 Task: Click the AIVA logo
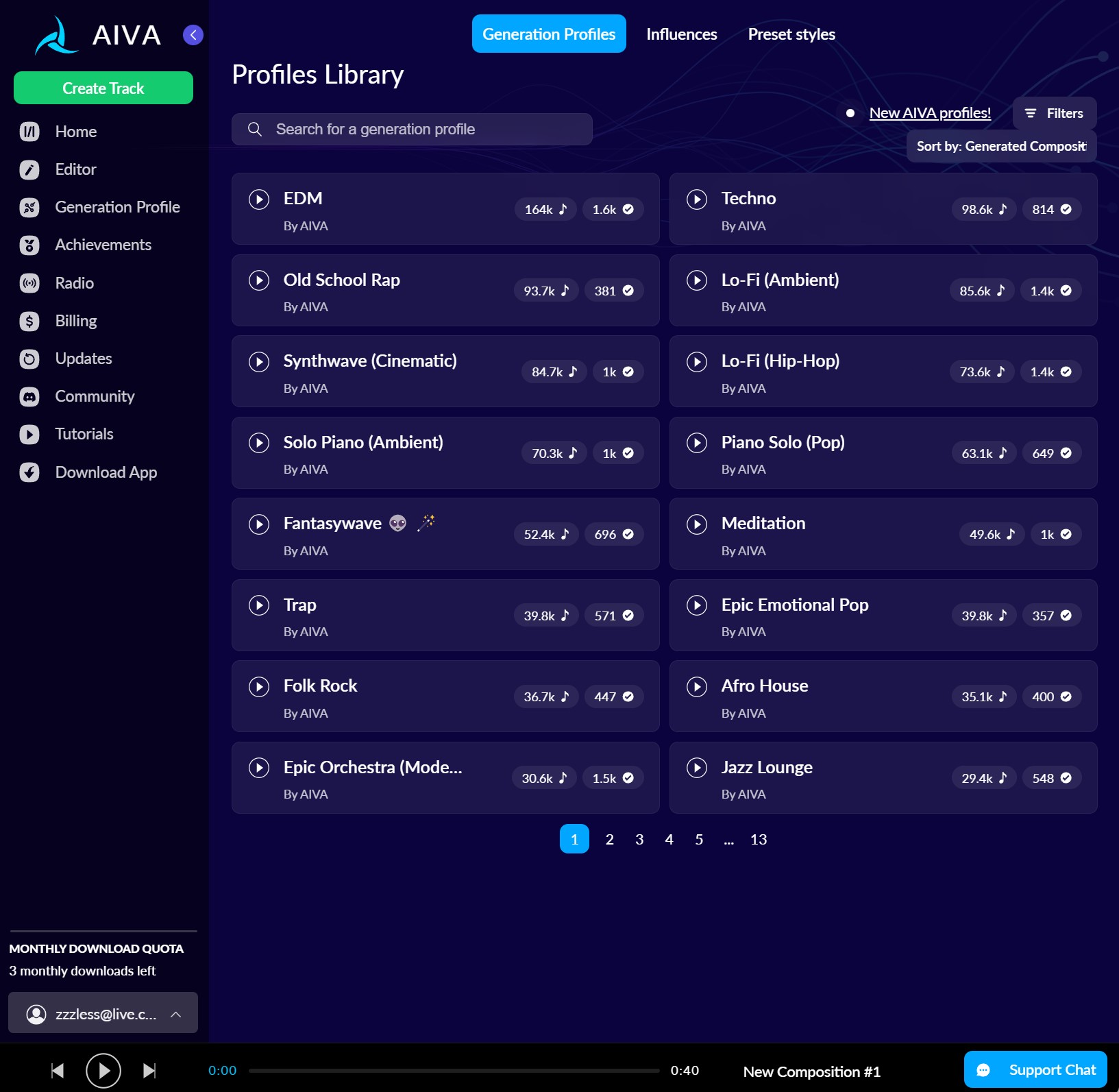[x=98, y=35]
